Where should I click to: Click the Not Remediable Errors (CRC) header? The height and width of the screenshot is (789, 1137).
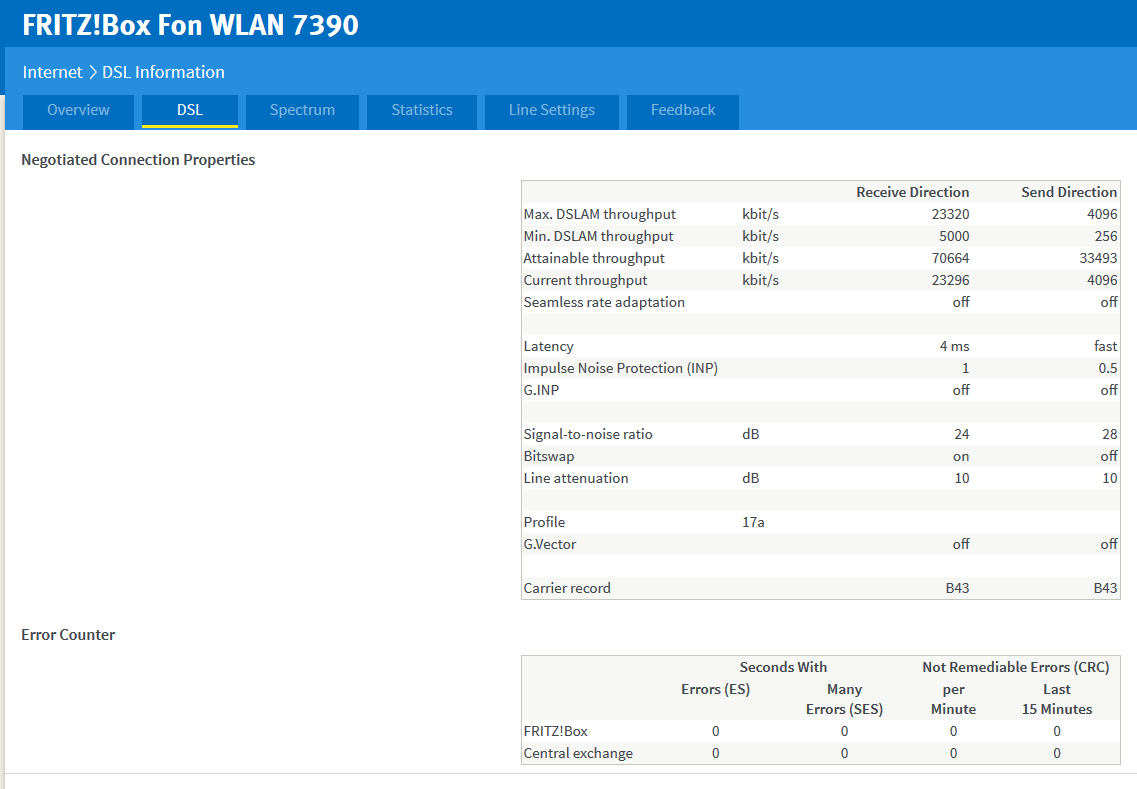point(1015,667)
